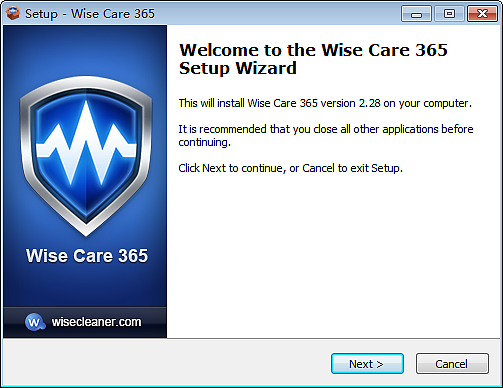Maximize the Setup window
Image resolution: width=503 pixels, height=388 pixels.
[x=449, y=14]
